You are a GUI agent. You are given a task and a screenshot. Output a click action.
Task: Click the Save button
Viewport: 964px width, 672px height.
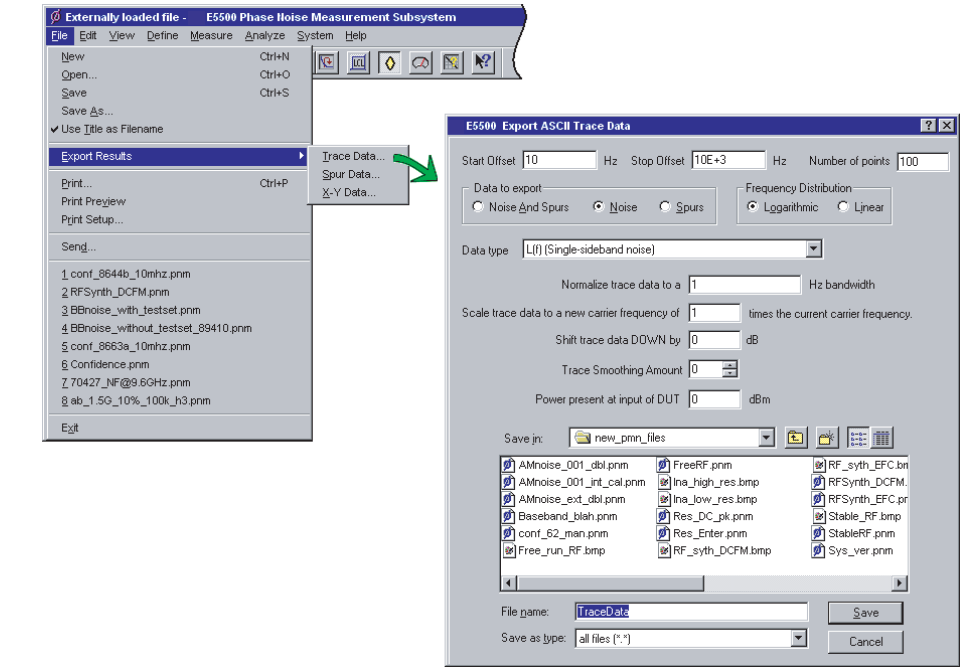(866, 613)
